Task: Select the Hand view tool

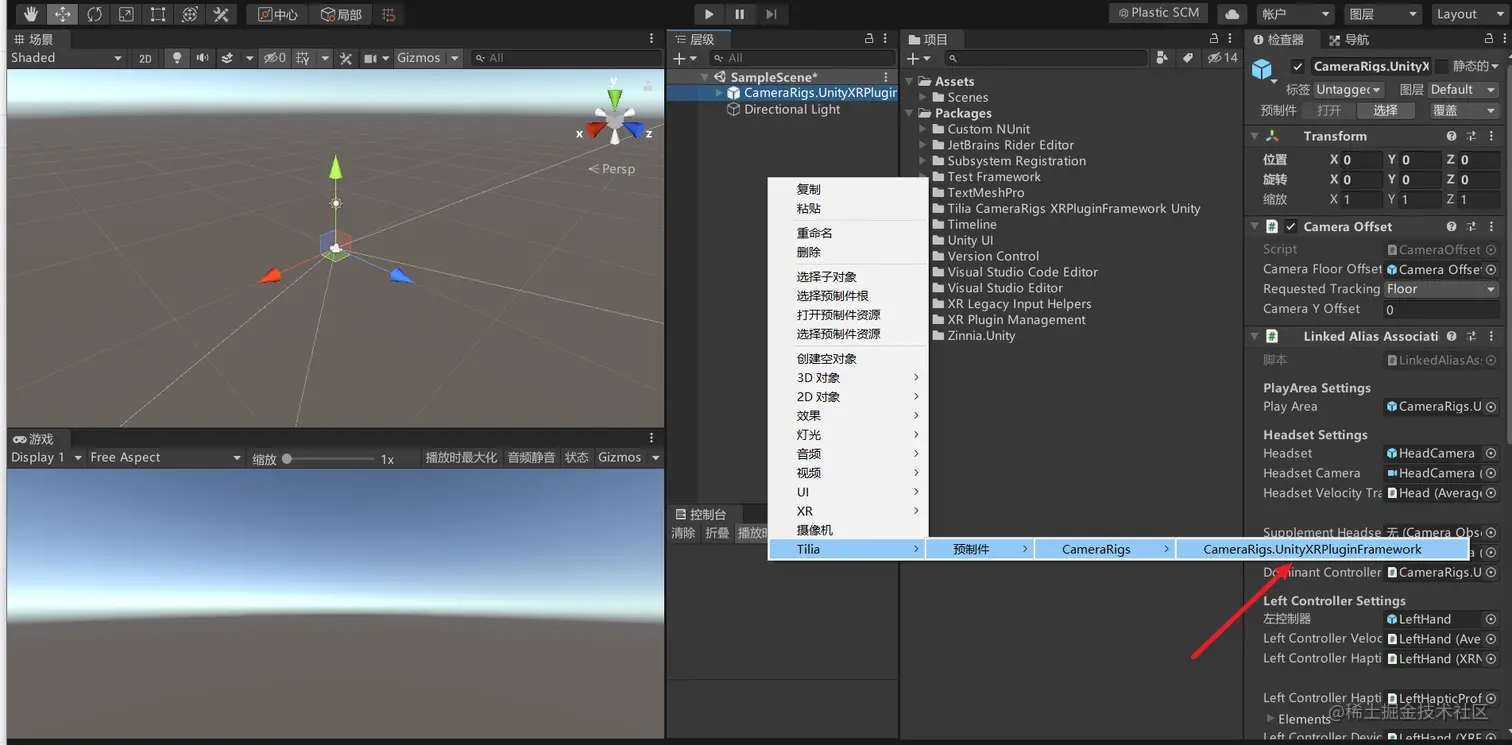Action: [x=31, y=14]
